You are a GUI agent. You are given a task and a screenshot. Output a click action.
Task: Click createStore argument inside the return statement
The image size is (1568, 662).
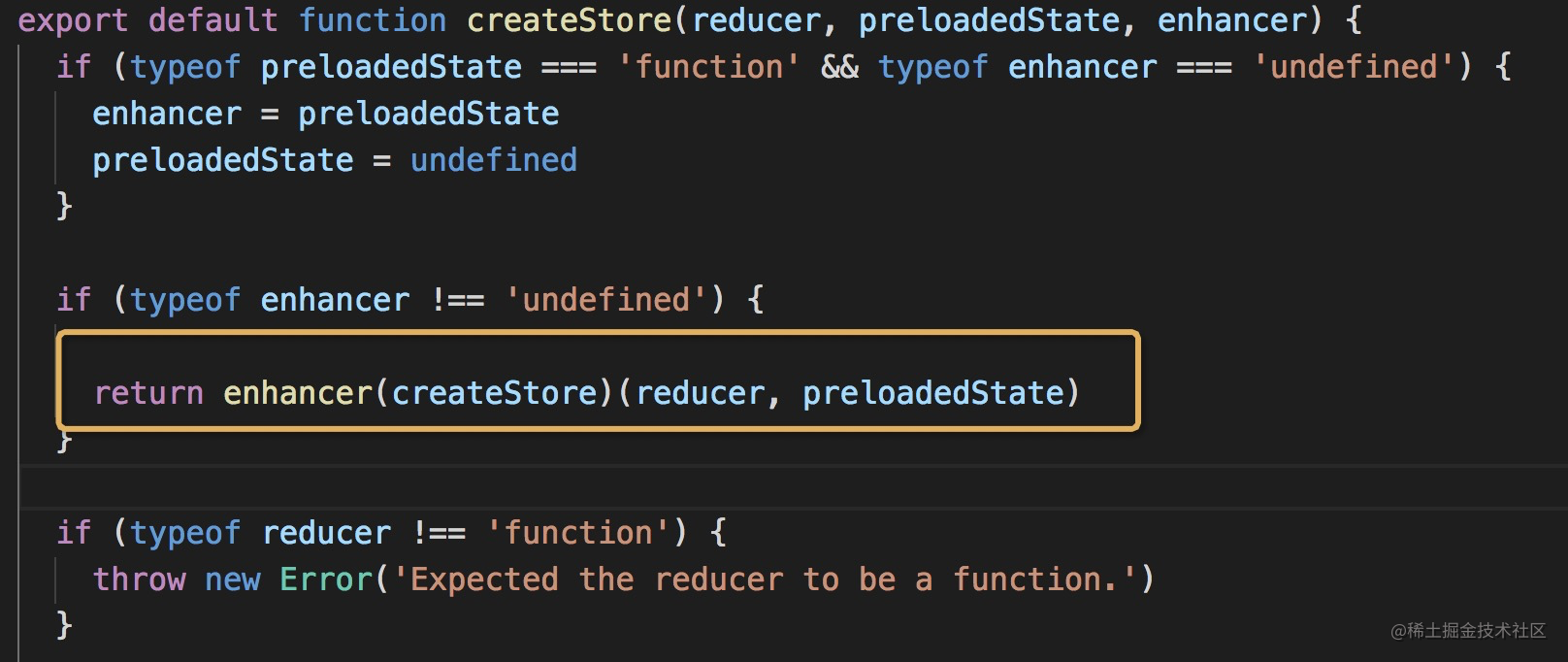(x=494, y=393)
